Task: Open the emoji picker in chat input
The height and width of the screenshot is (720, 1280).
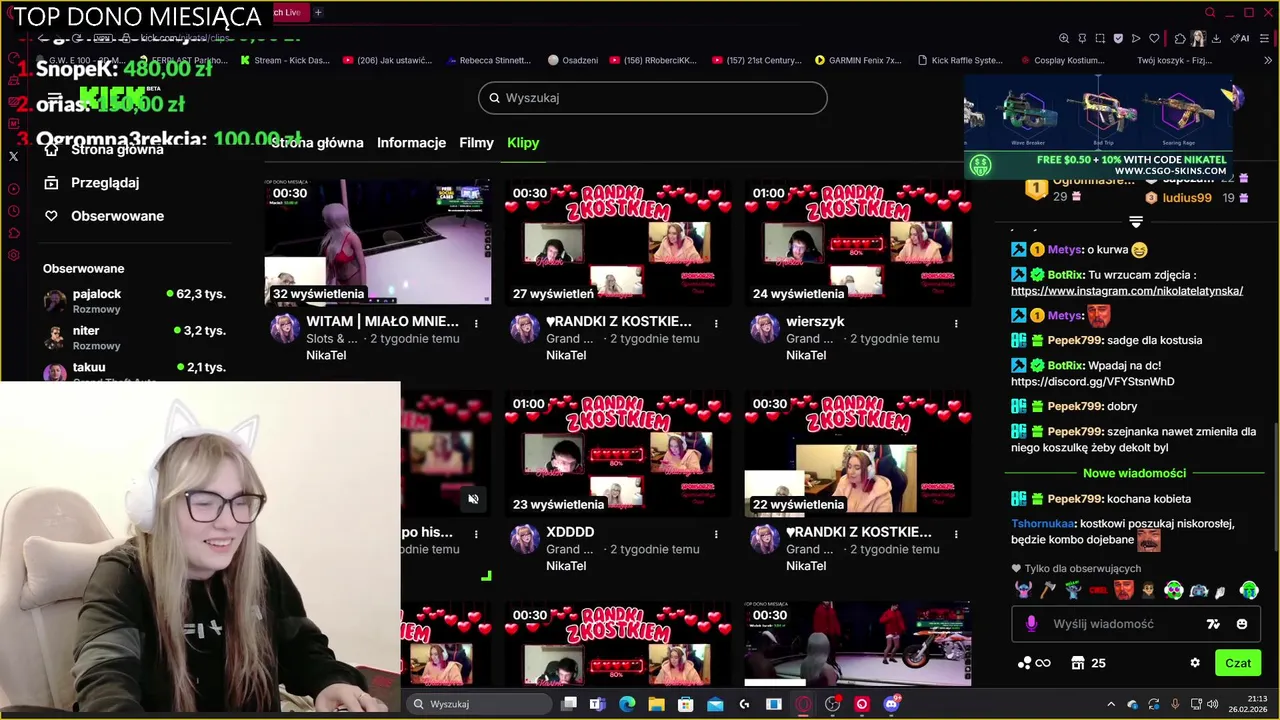Action: click(x=1242, y=624)
